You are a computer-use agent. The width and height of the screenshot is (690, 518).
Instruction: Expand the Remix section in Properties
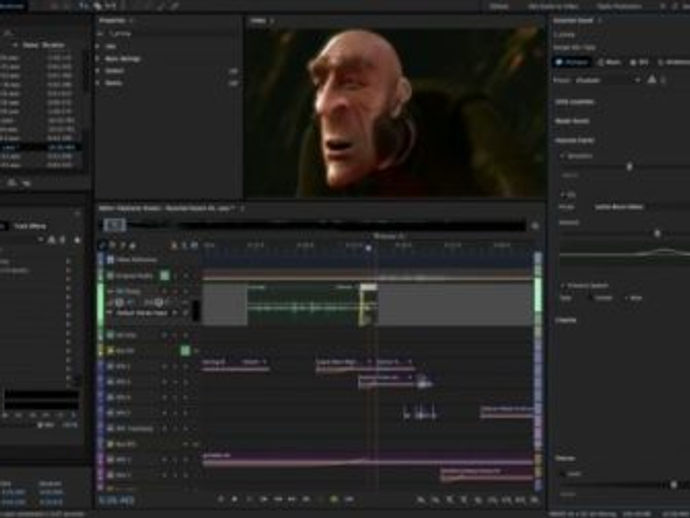tap(98, 83)
